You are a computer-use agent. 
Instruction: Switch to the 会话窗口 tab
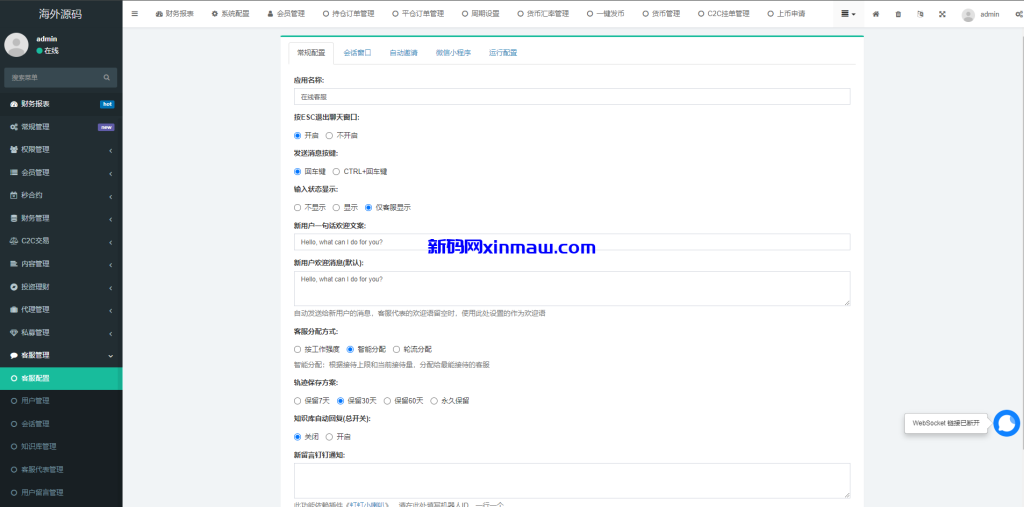(357, 53)
